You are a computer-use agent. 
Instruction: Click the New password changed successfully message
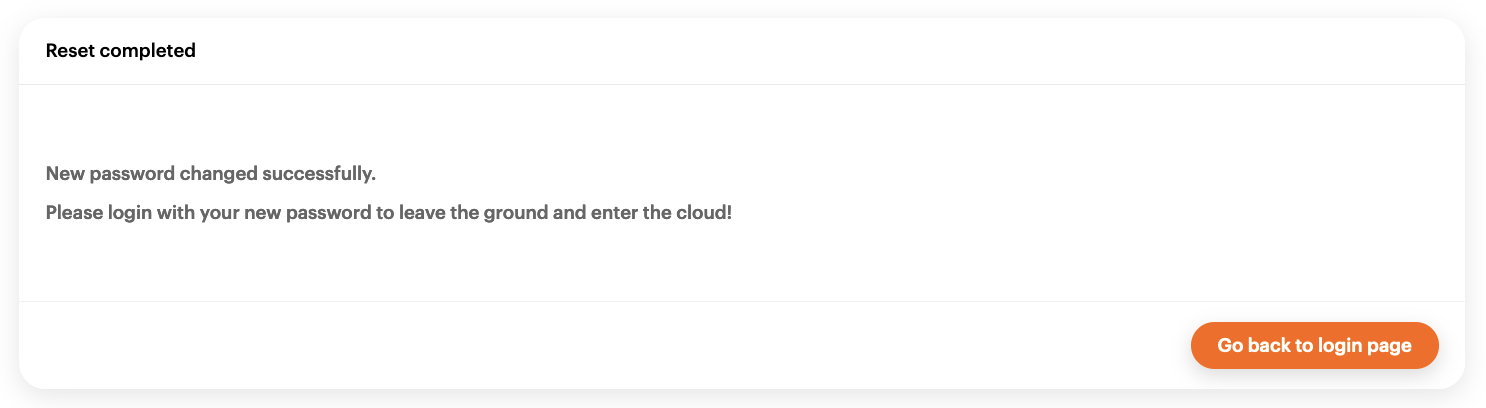point(210,174)
